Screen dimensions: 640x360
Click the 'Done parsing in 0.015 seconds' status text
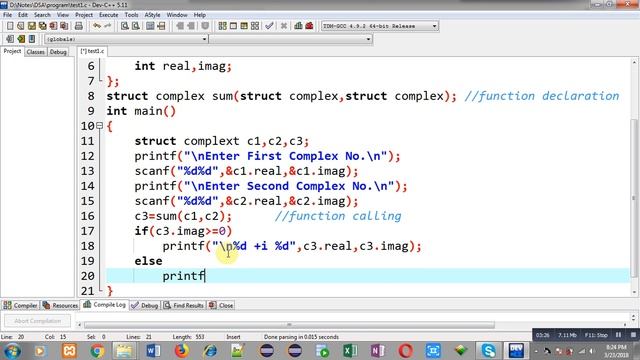pyautogui.click(x=301, y=337)
